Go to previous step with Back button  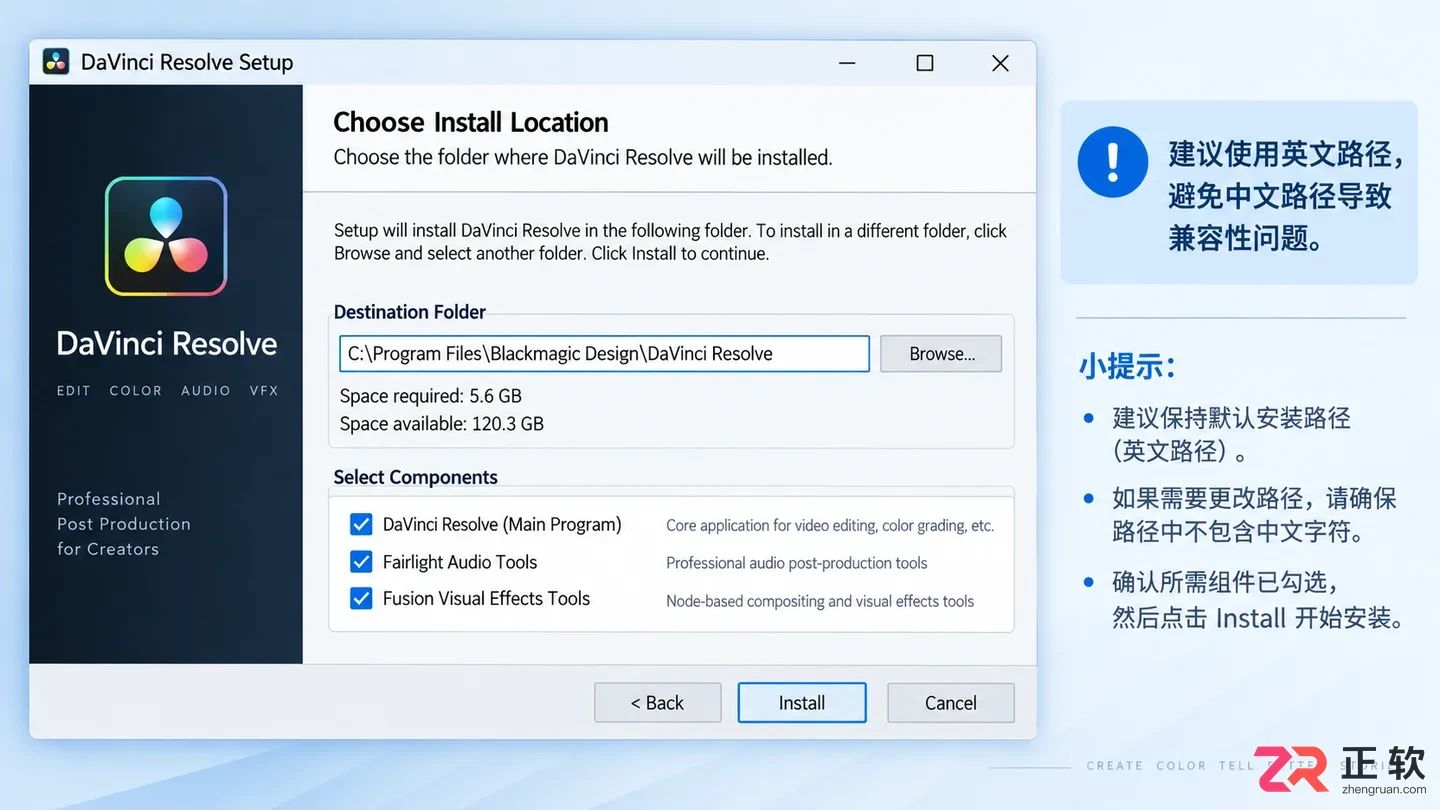(x=657, y=703)
